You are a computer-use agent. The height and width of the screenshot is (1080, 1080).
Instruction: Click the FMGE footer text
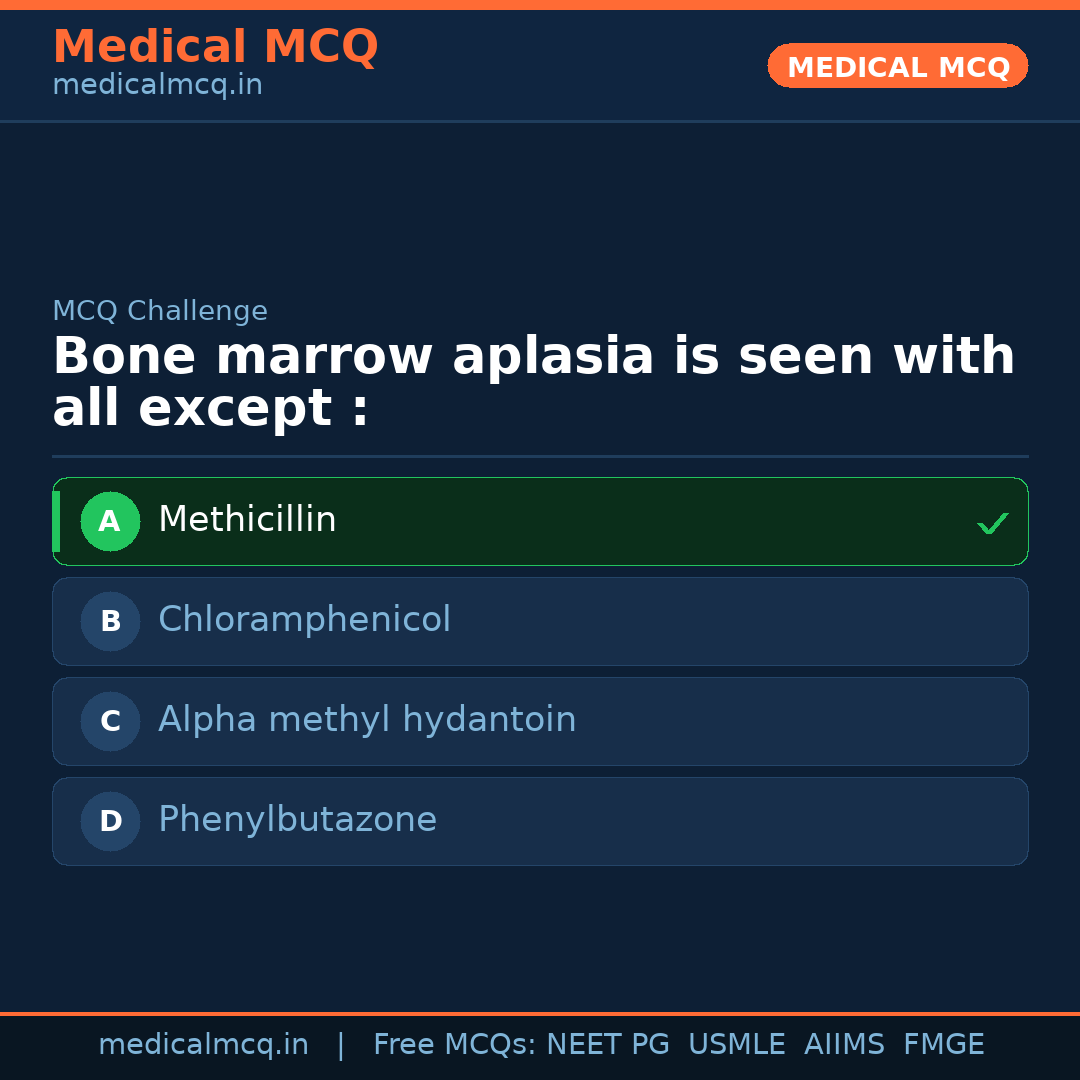pos(943,1045)
